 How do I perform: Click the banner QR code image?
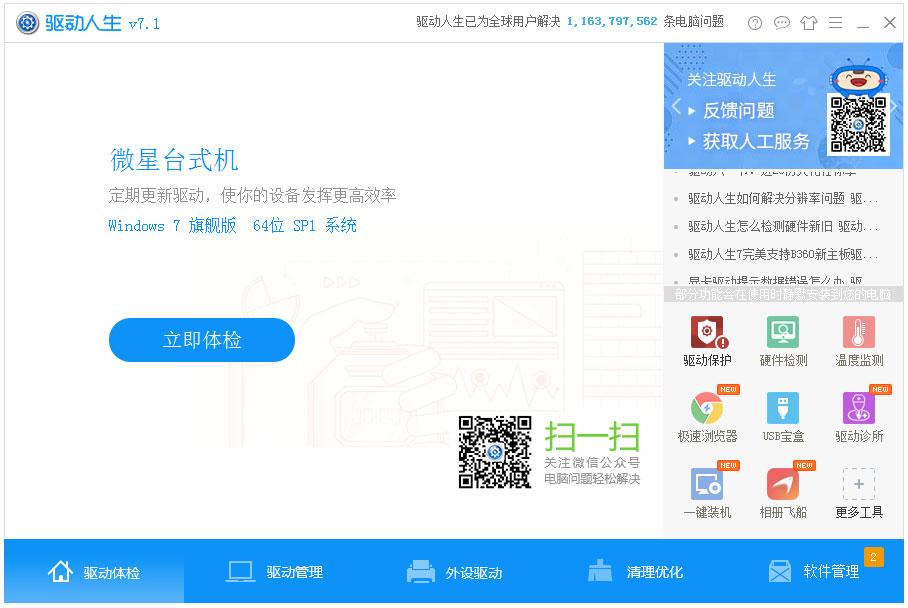858,124
